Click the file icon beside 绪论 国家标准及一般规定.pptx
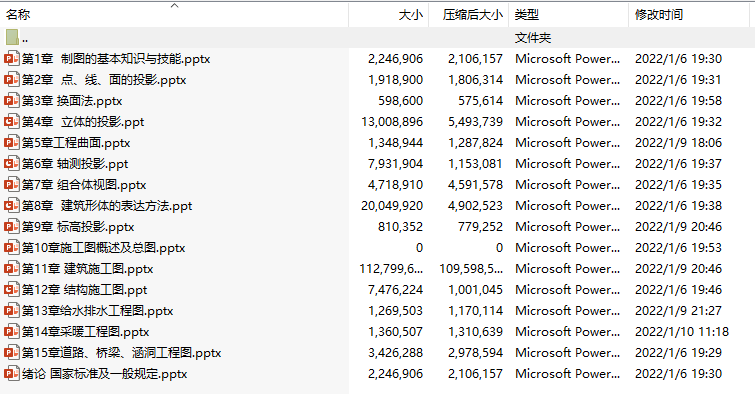755x394 pixels. pyautogui.click(x=12, y=374)
